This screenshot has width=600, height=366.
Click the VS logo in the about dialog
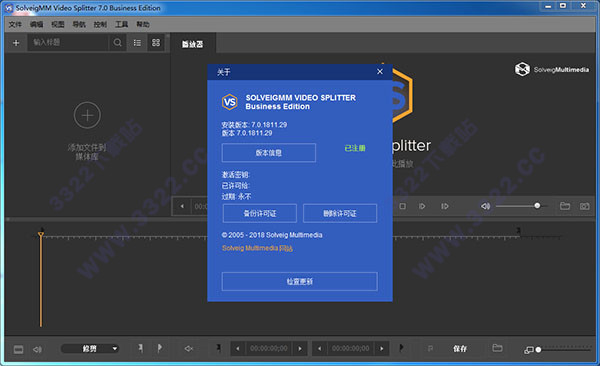click(x=230, y=102)
